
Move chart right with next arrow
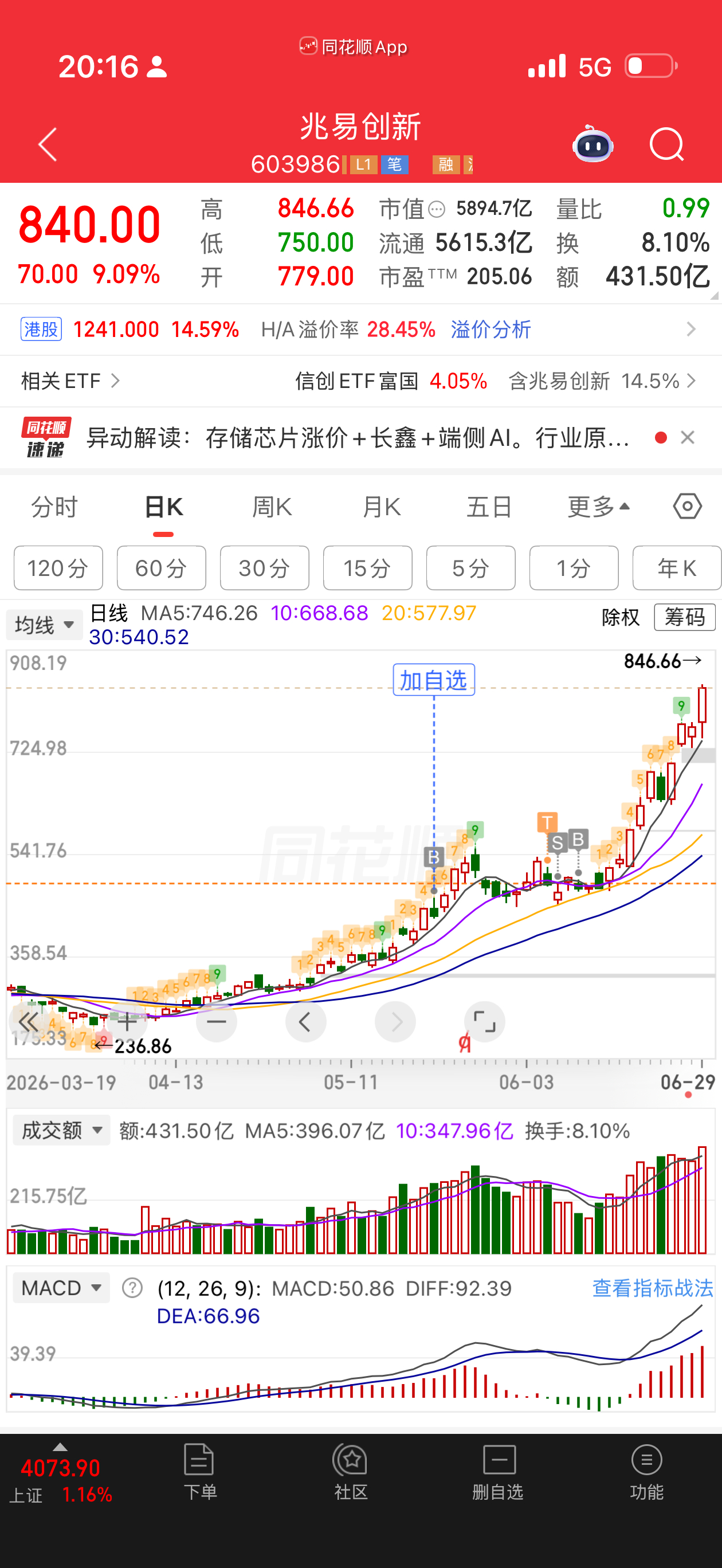pyautogui.click(x=396, y=1022)
